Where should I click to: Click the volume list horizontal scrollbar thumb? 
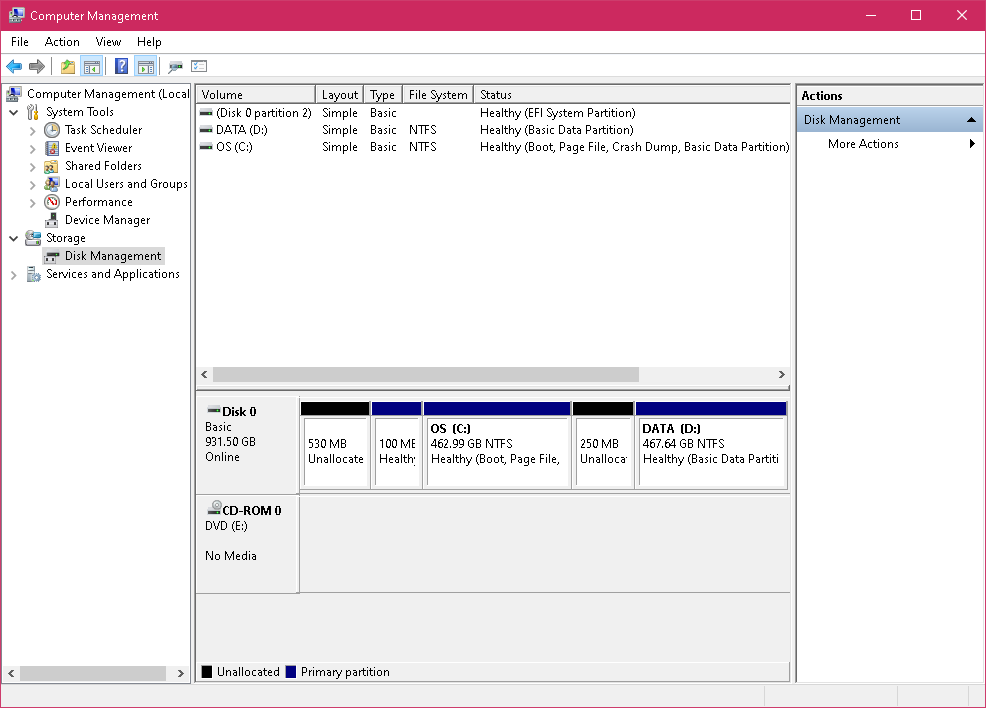426,375
